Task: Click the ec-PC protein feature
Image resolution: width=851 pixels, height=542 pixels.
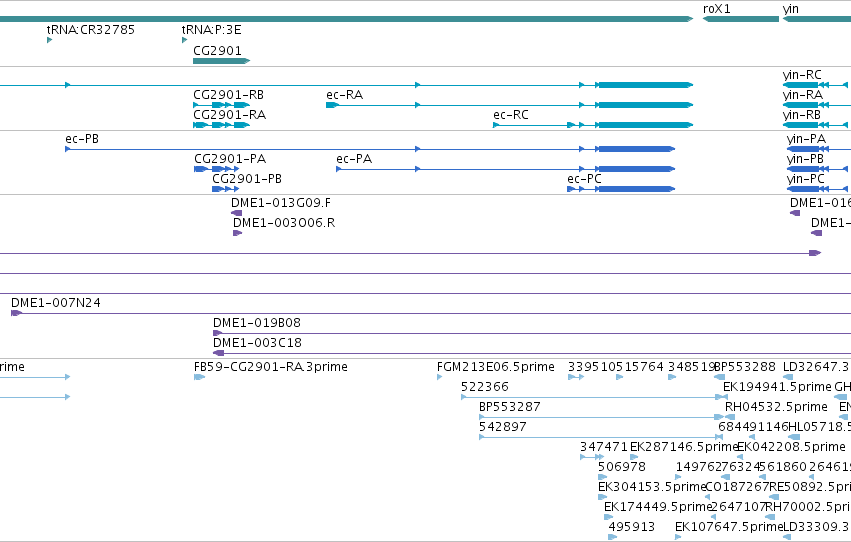Action: (621, 189)
